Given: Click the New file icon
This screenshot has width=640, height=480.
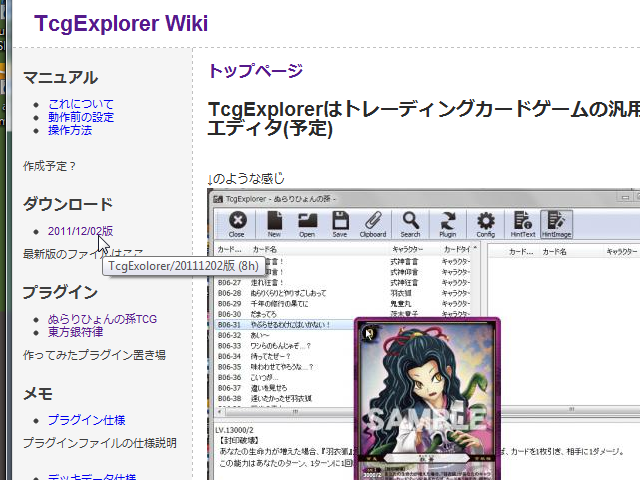Looking at the screenshot, I should pyautogui.click(x=274, y=224).
